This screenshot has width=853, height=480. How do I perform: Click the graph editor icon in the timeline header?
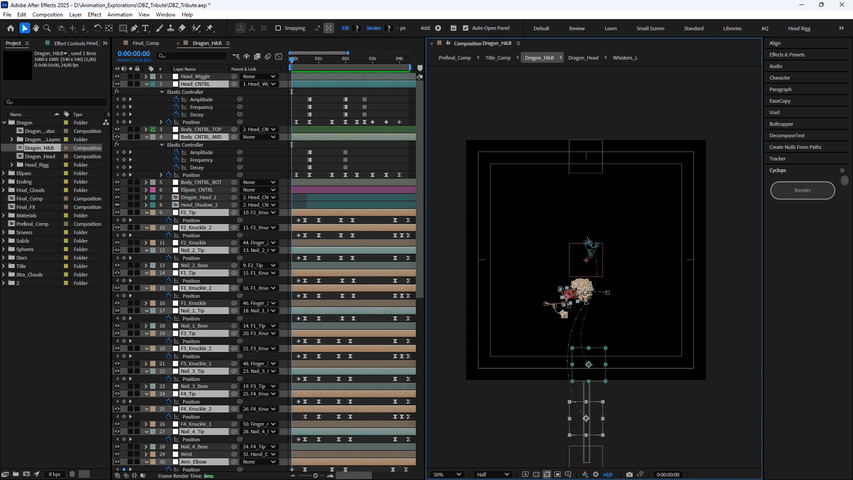tap(279, 56)
